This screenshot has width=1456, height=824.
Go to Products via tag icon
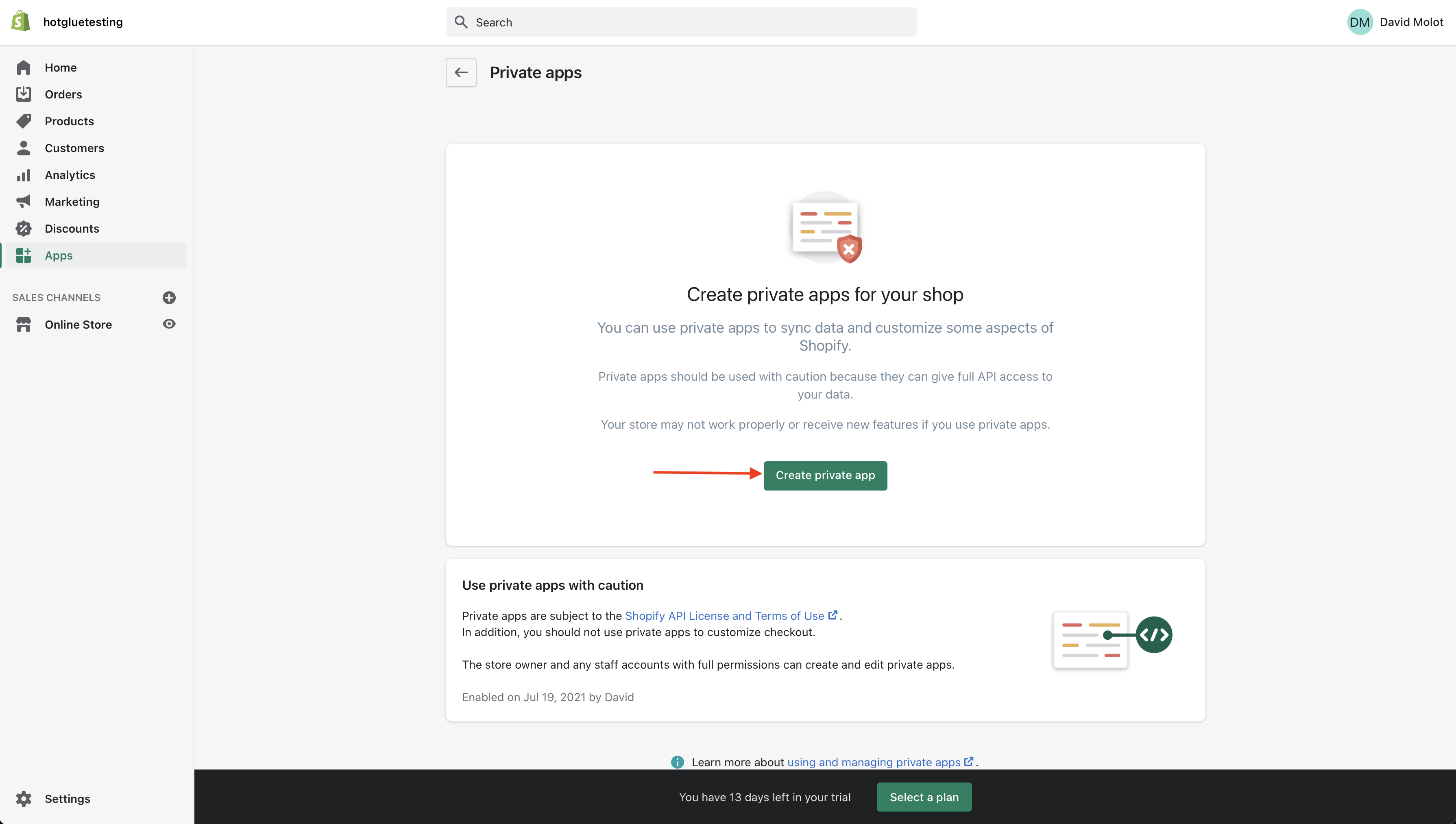click(24, 121)
